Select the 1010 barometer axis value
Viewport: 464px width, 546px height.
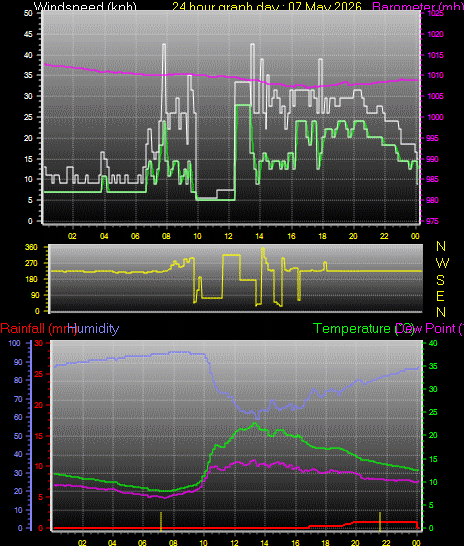click(x=435, y=75)
